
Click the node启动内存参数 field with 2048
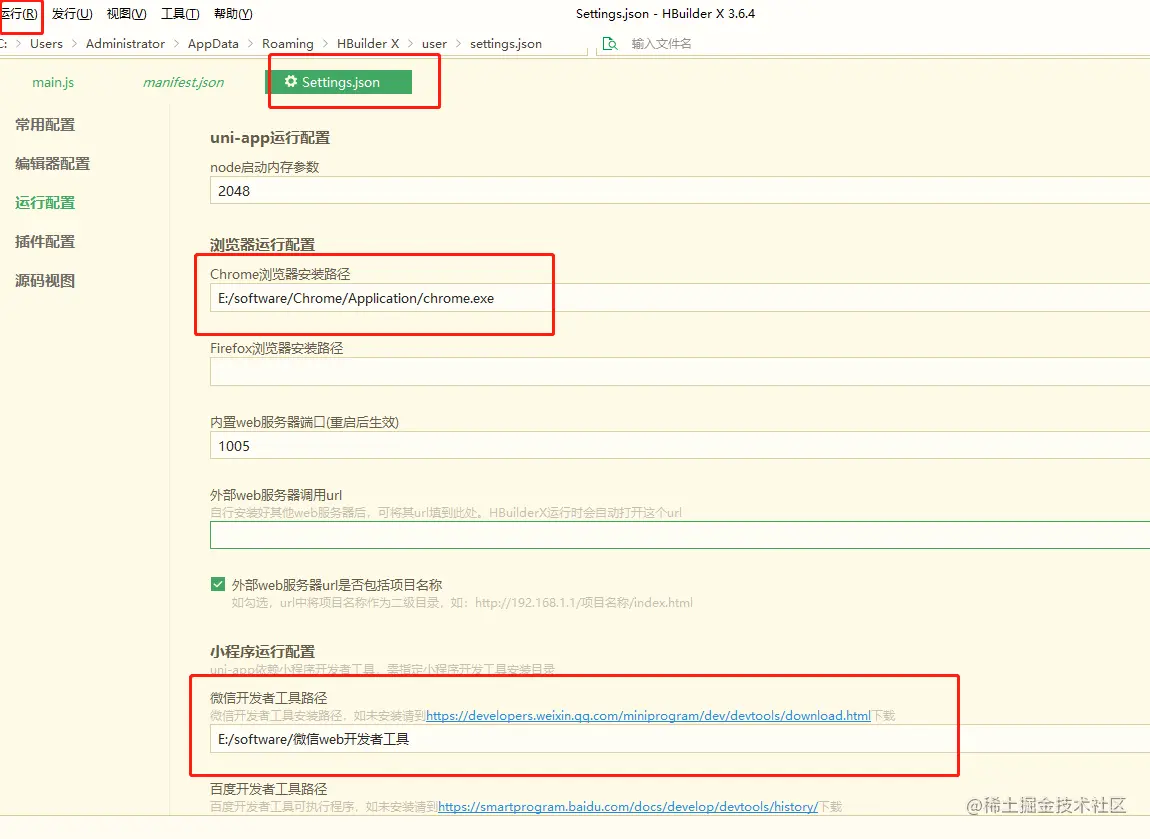(680, 191)
